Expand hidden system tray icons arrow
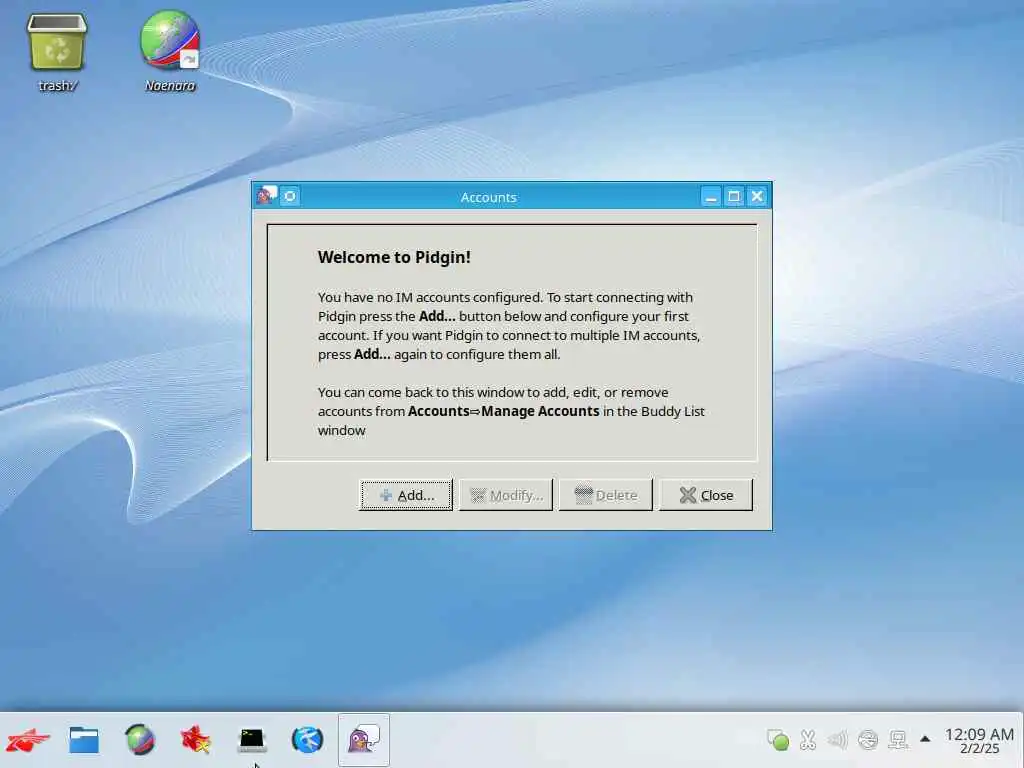1024x768 pixels. pyautogui.click(x=925, y=739)
